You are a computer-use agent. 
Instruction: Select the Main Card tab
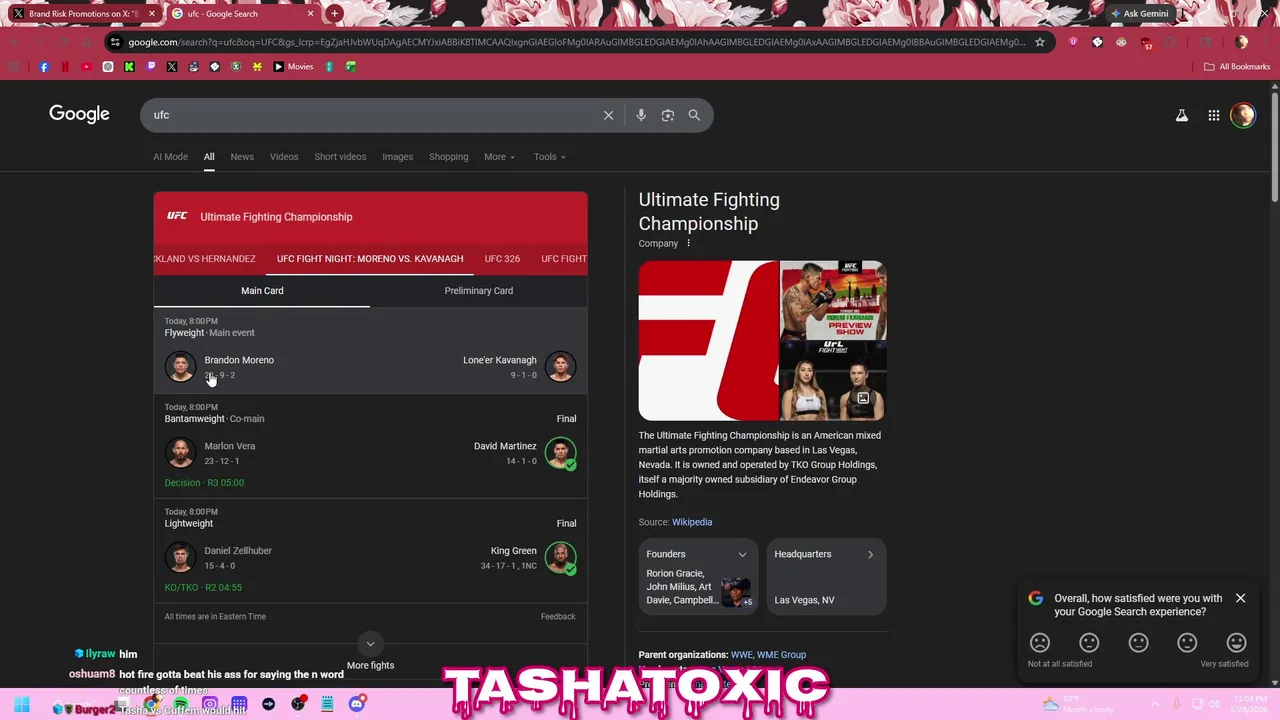[x=262, y=291]
